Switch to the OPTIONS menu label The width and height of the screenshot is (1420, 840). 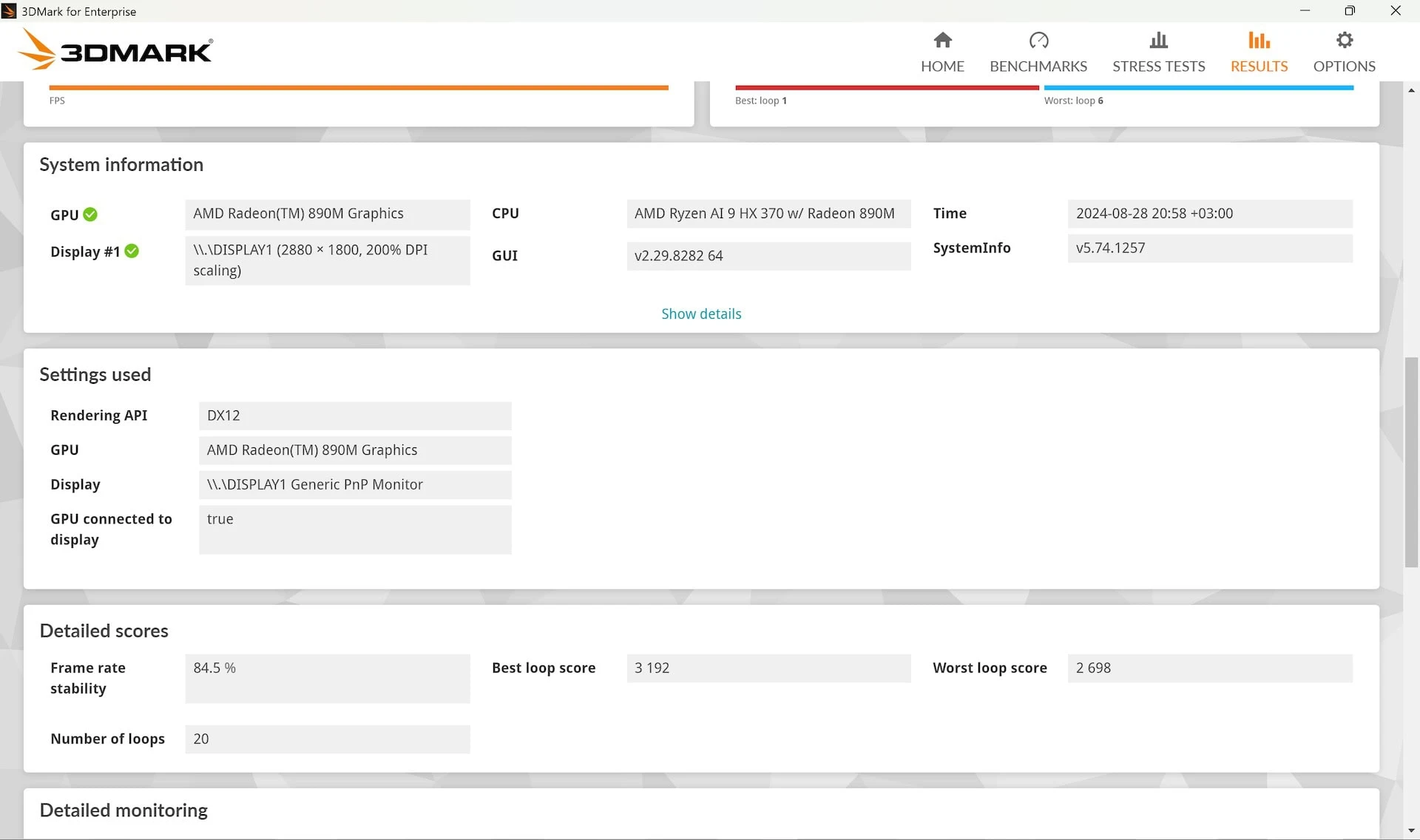click(1345, 66)
